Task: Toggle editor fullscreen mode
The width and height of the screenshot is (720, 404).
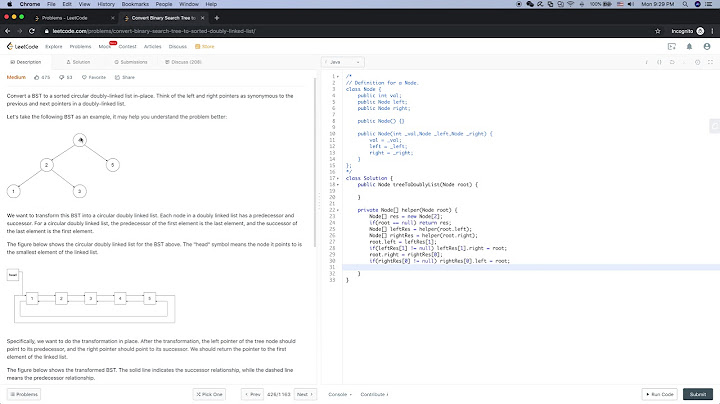Action: [x=710, y=62]
